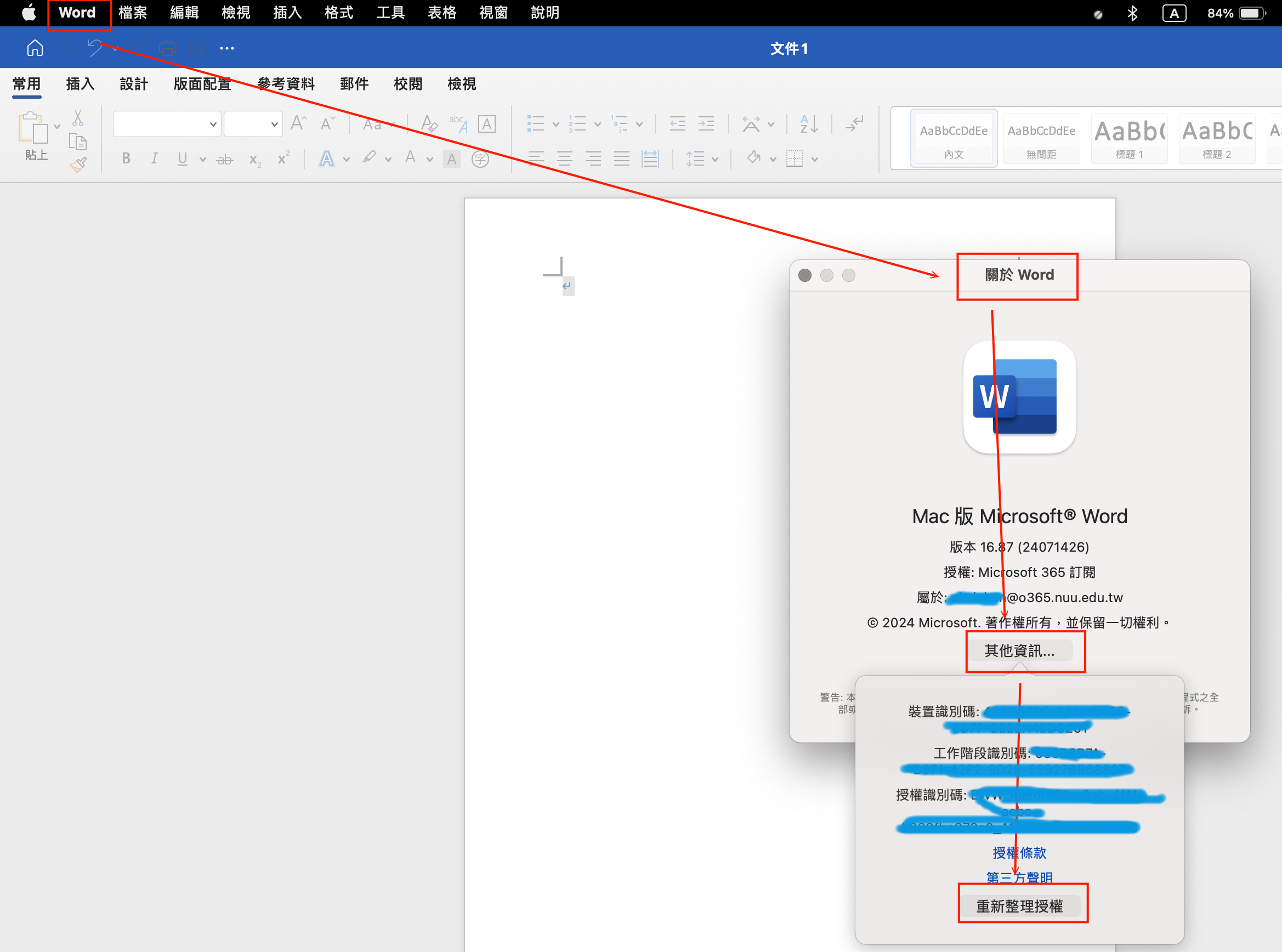Screen dimensions: 1282x952
Task: Click the line spacing icon
Action: 695,158
